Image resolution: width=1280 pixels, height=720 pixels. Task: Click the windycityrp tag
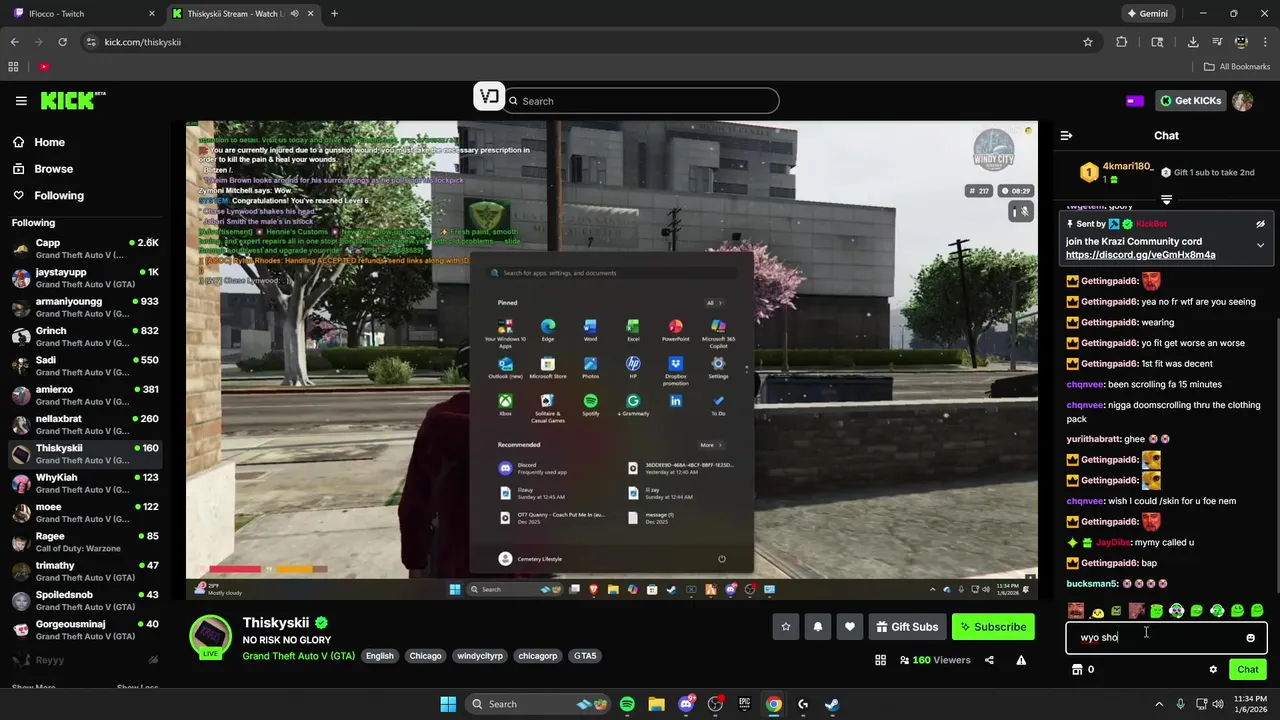click(x=479, y=656)
